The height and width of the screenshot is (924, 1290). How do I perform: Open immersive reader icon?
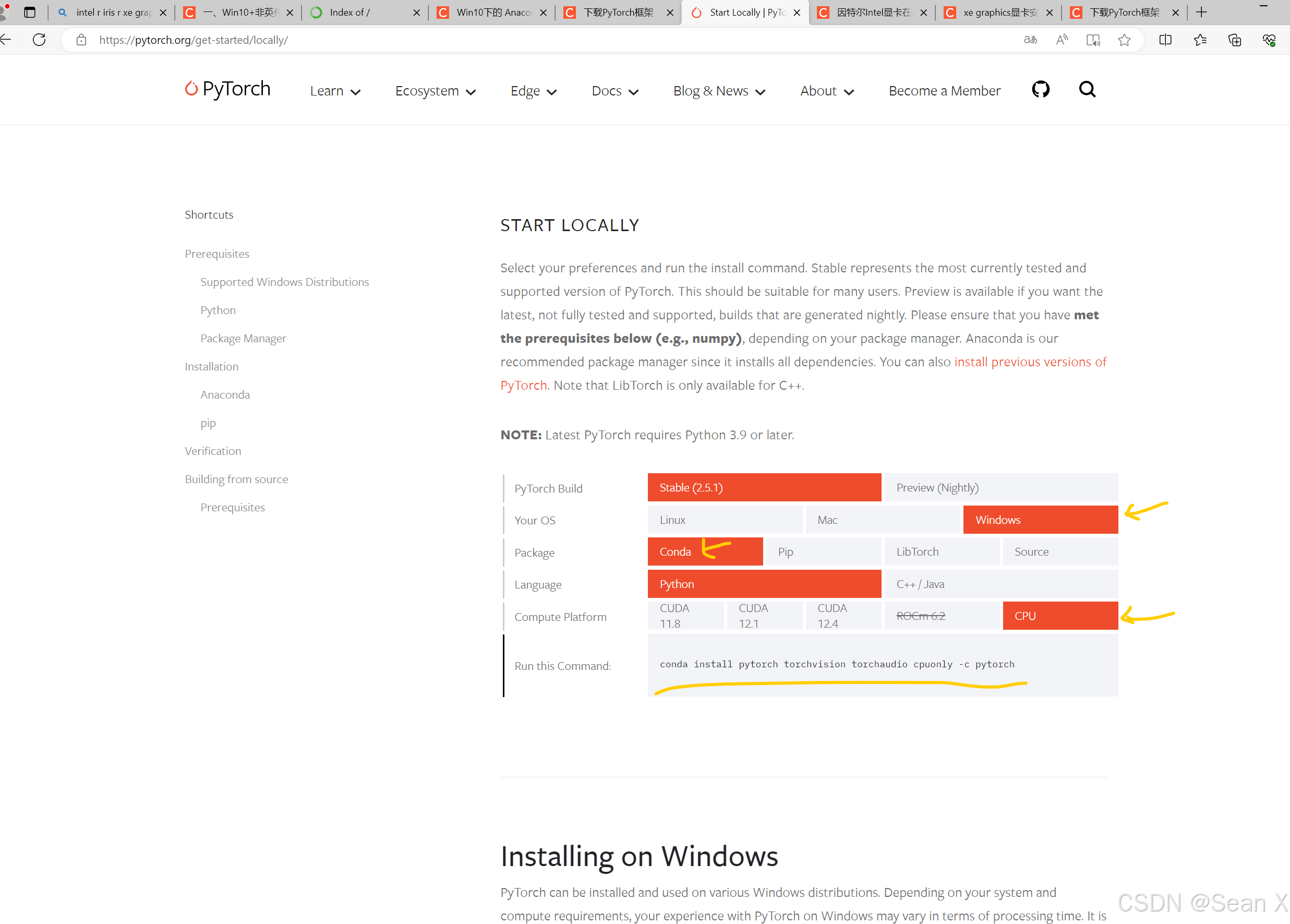pyautogui.click(x=1093, y=40)
